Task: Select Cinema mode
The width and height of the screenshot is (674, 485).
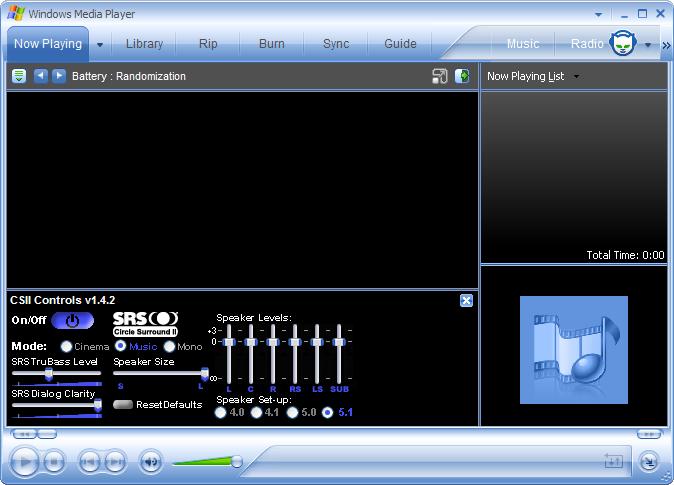Action: click(66, 346)
